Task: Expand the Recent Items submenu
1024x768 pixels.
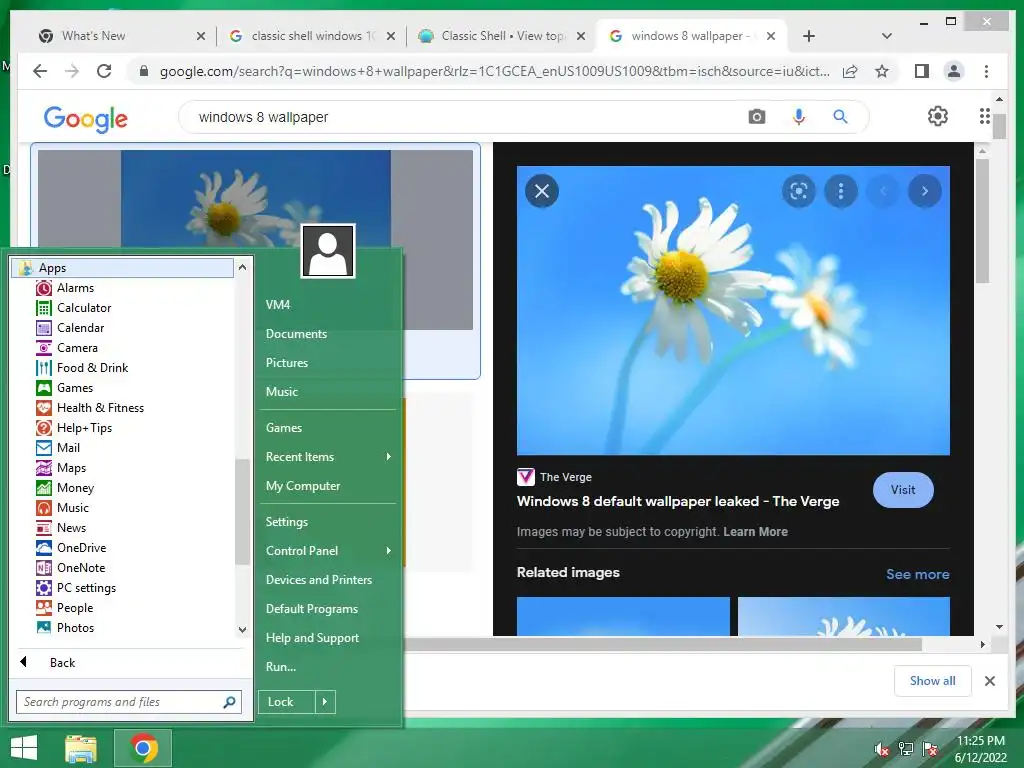Action: [x=389, y=456]
